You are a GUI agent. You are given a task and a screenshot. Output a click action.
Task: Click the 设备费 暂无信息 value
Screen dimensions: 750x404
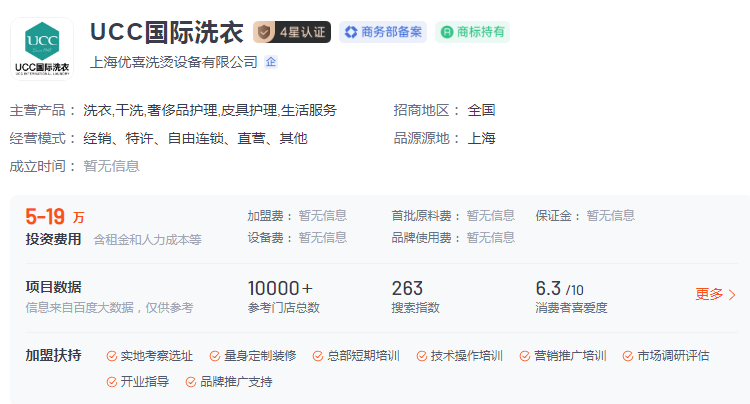tap(323, 238)
